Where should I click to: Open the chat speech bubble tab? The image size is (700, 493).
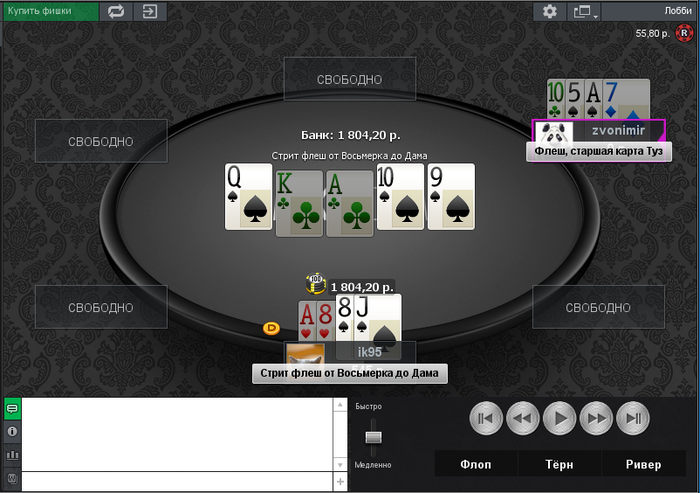pyautogui.click(x=12, y=409)
